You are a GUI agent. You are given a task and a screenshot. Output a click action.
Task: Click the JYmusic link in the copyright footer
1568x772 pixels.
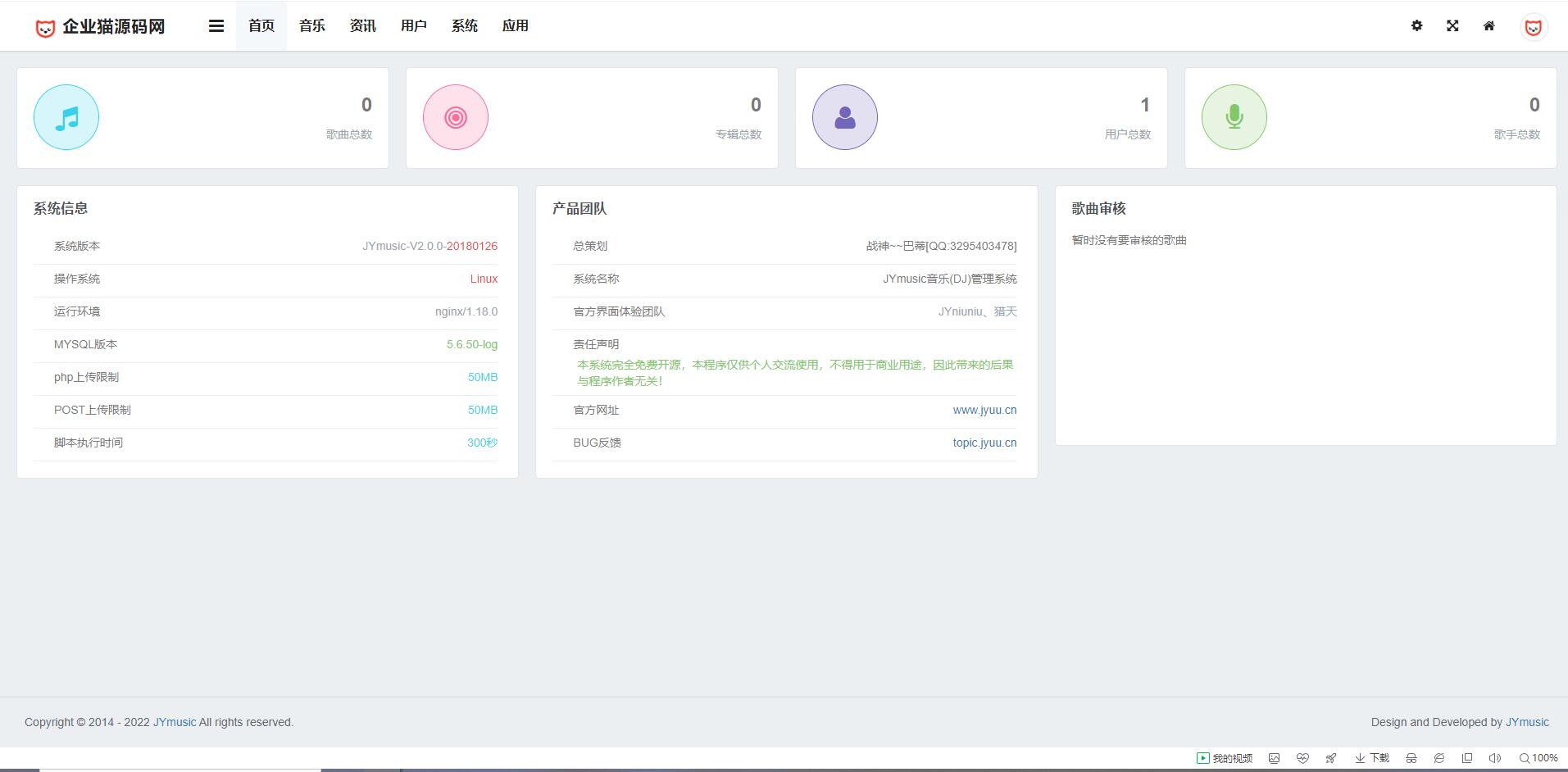coord(175,722)
